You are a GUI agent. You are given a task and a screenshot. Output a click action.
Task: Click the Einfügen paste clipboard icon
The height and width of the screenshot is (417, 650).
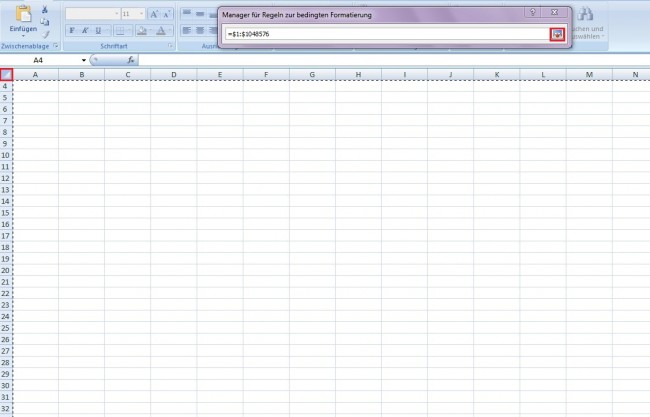click(x=23, y=13)
